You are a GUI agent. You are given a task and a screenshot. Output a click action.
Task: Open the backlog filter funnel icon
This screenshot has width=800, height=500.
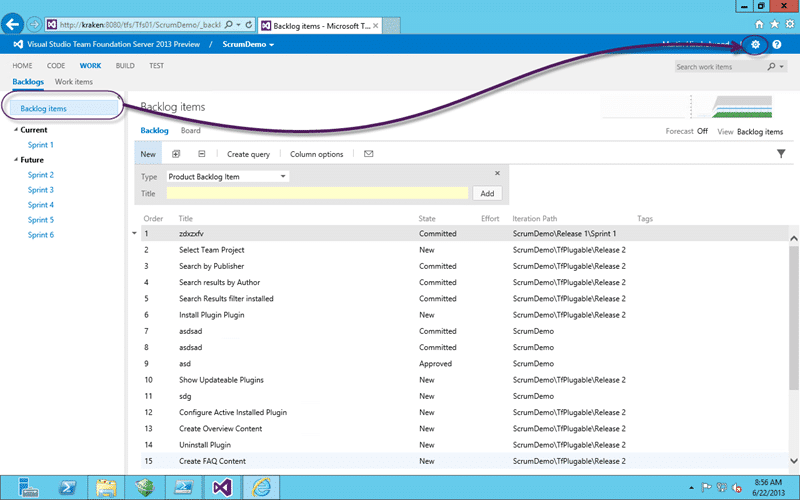pyautogui.click(x=781, y=154)
